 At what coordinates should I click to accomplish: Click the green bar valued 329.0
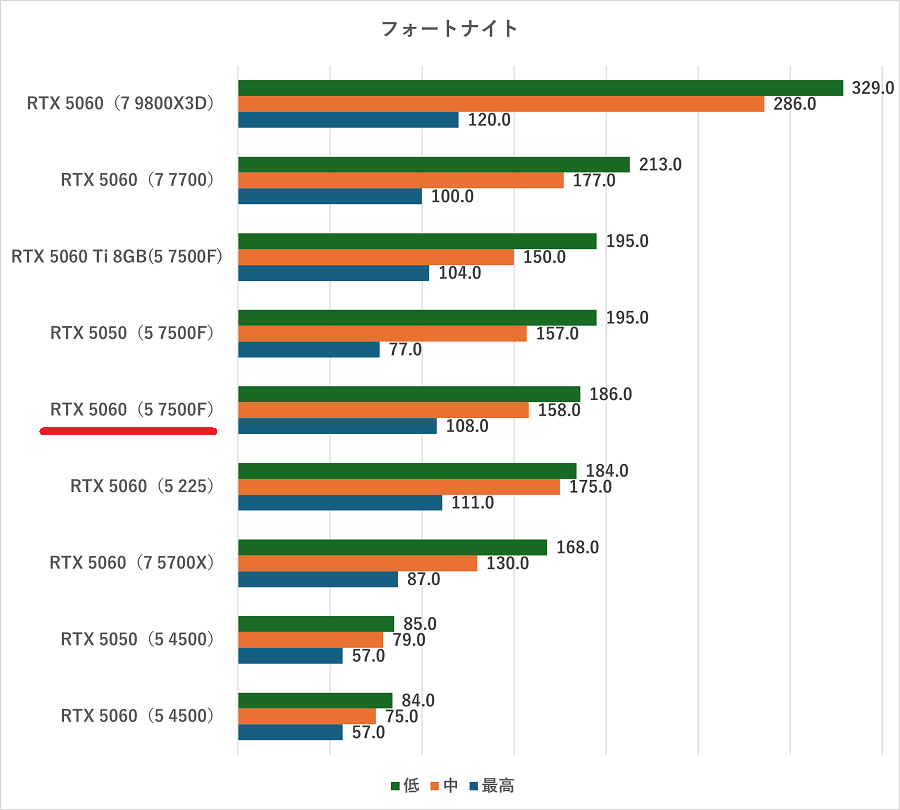pyautogui.click(x=540, y=88)
